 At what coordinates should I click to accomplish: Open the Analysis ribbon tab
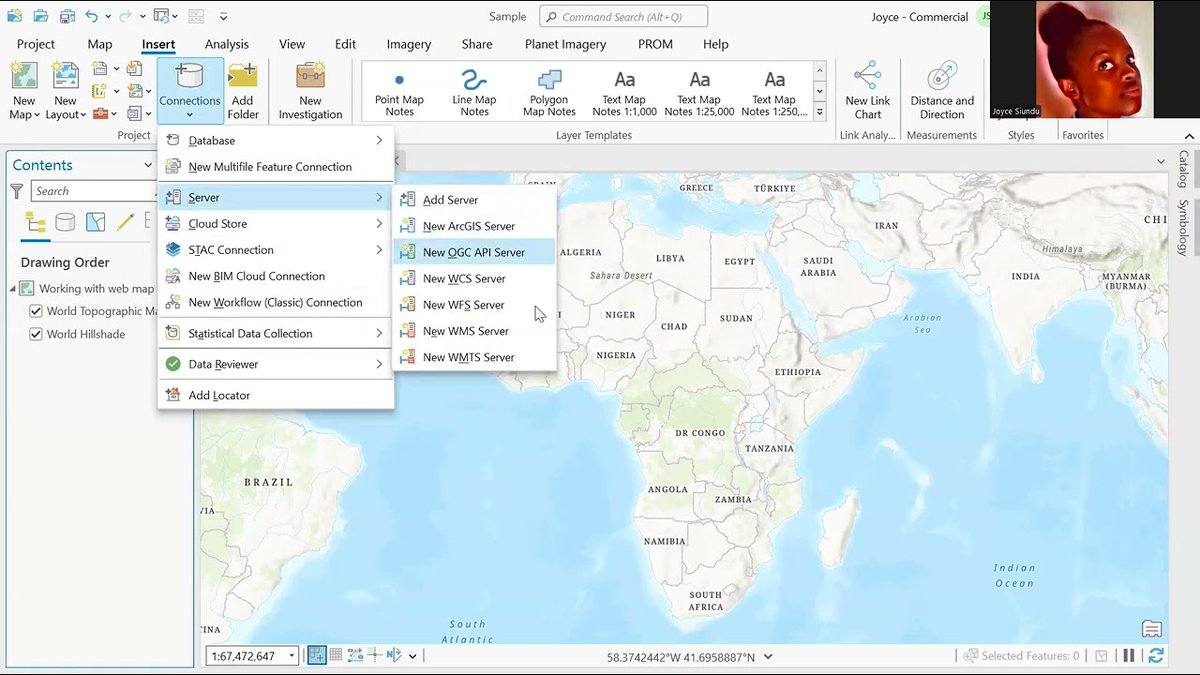point(227,44)
